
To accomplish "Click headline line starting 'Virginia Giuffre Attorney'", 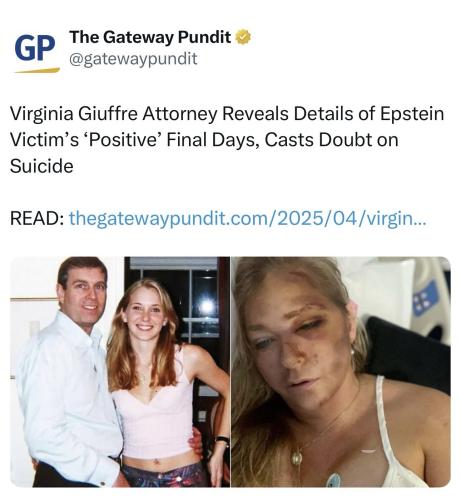I will coord(227,114).
